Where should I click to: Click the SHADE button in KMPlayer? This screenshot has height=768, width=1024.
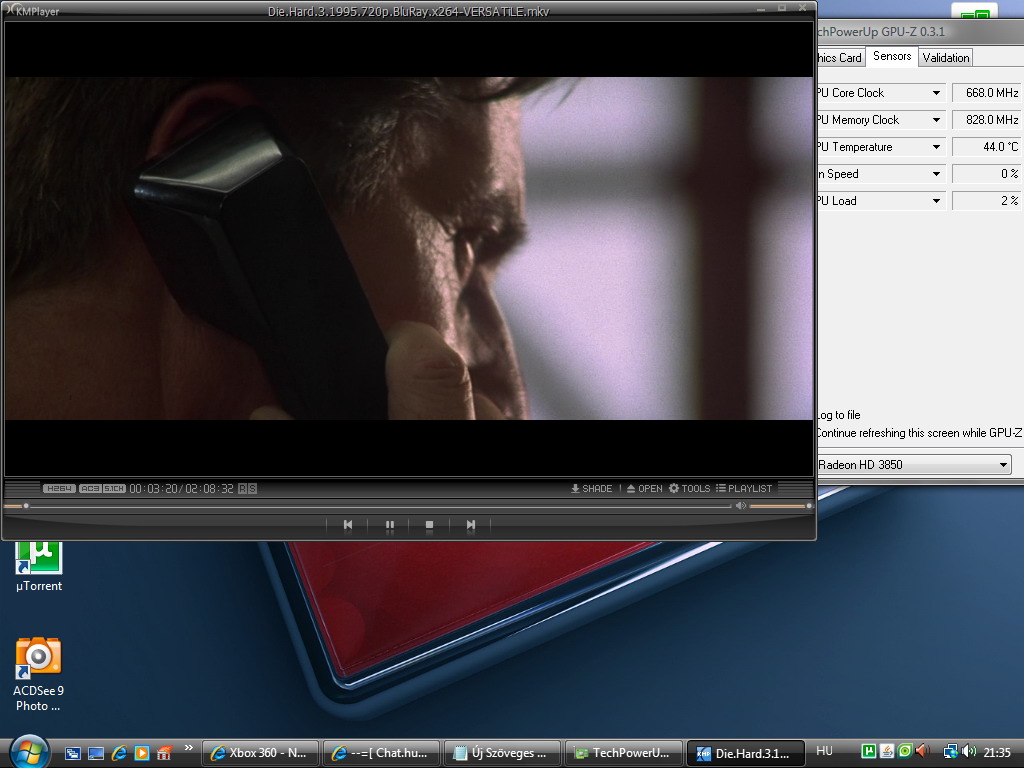coord(592,488)
